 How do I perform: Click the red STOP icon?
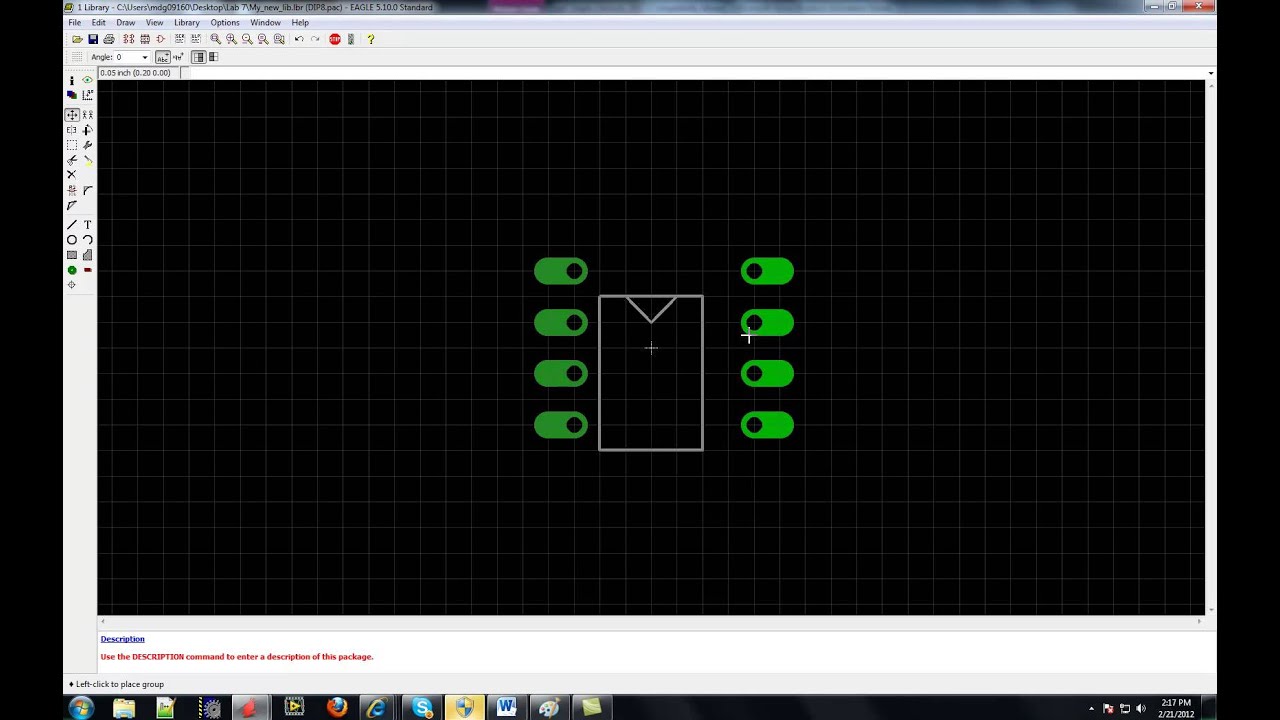pyautogui.click(x=335, y=39)
